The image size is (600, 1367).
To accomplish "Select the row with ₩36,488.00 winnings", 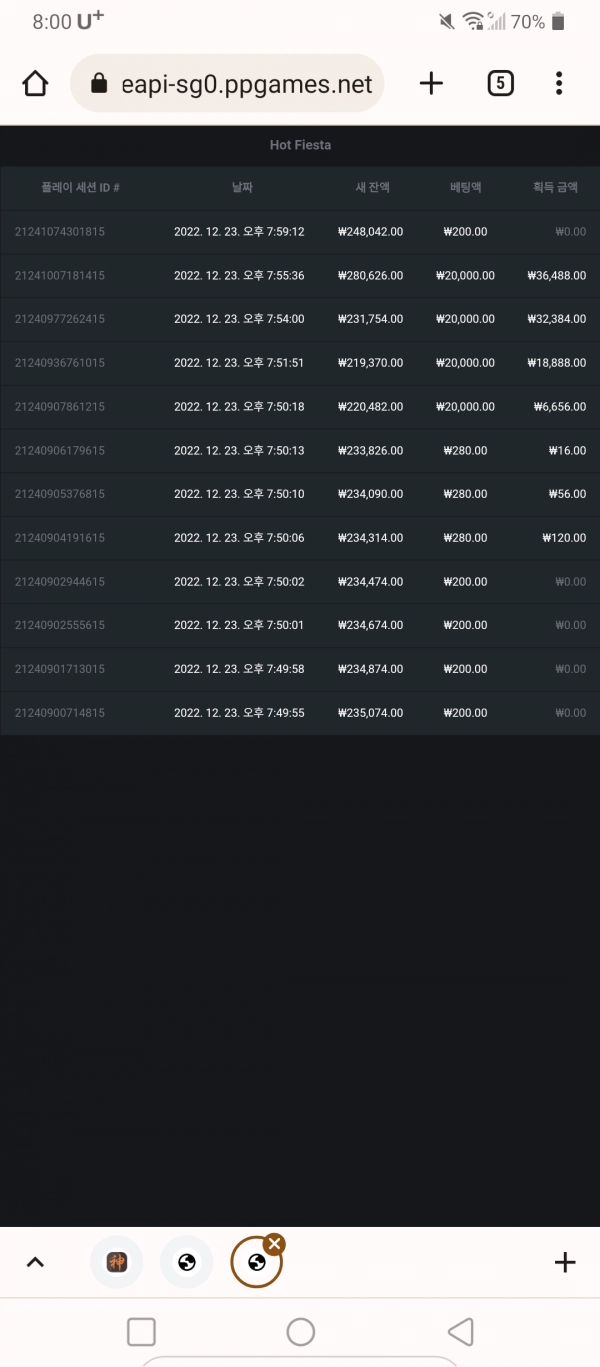I will point(300,276).
